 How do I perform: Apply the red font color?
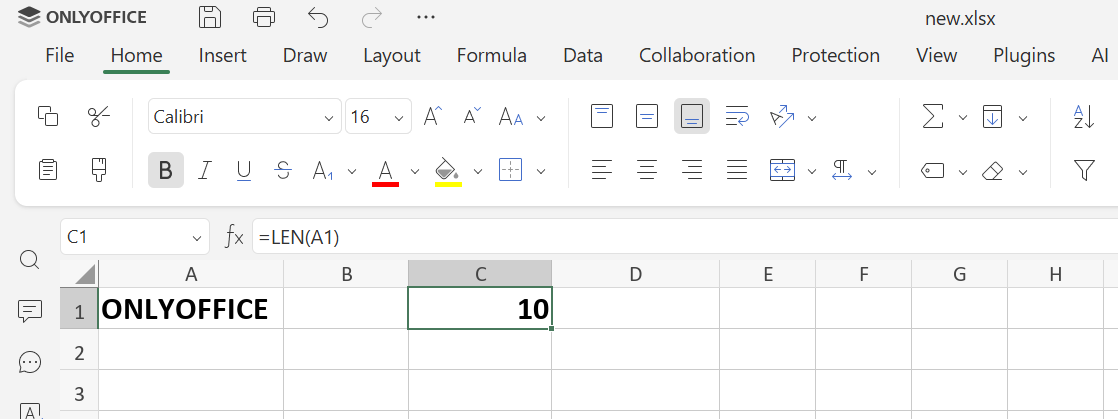point(385,172)
